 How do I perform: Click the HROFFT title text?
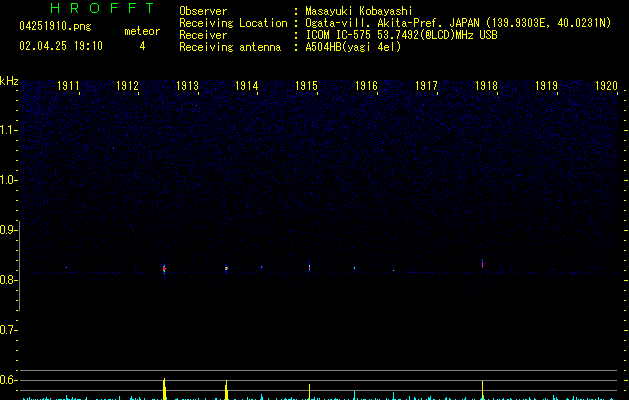102,8
